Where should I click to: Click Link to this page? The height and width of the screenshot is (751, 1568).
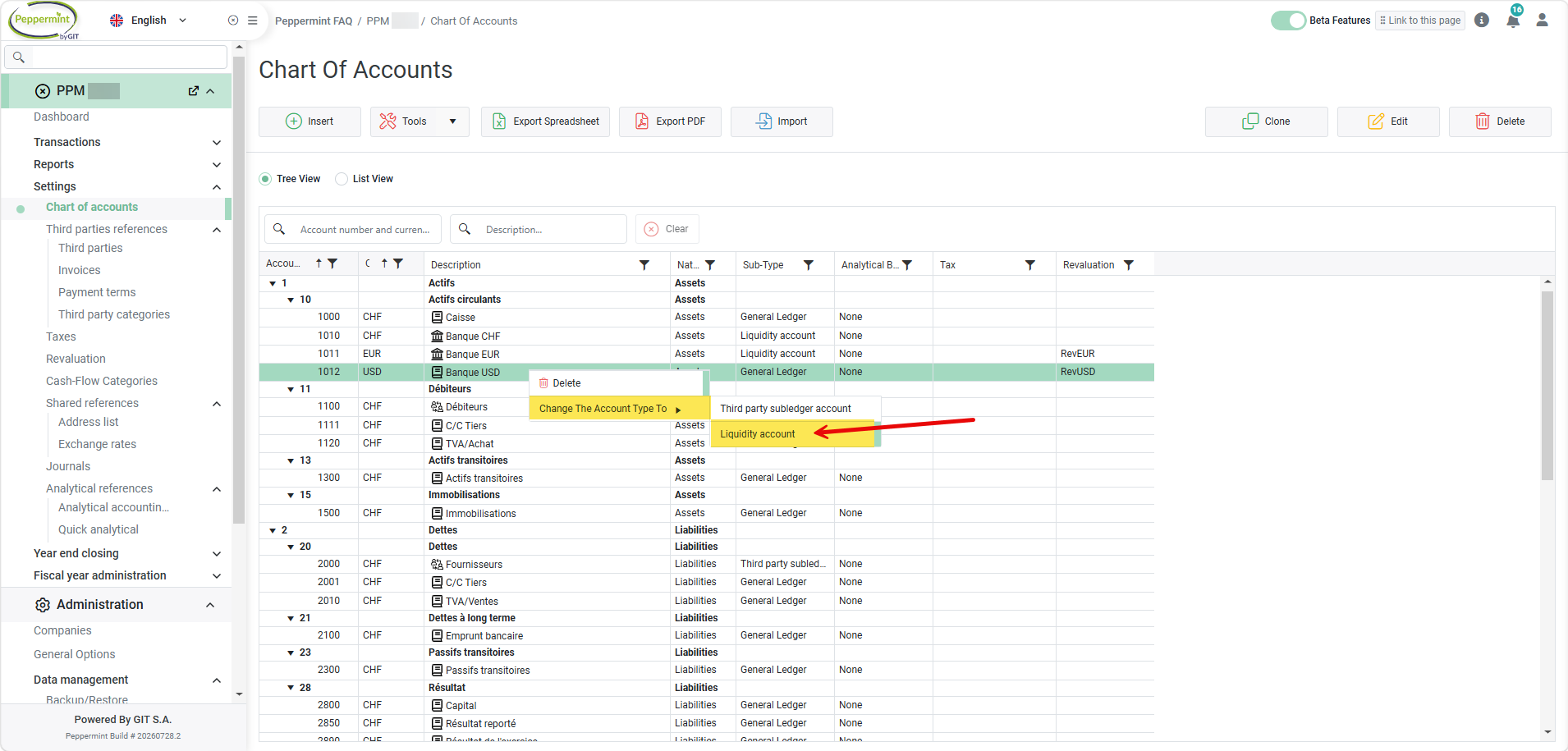click(1420, 21)
